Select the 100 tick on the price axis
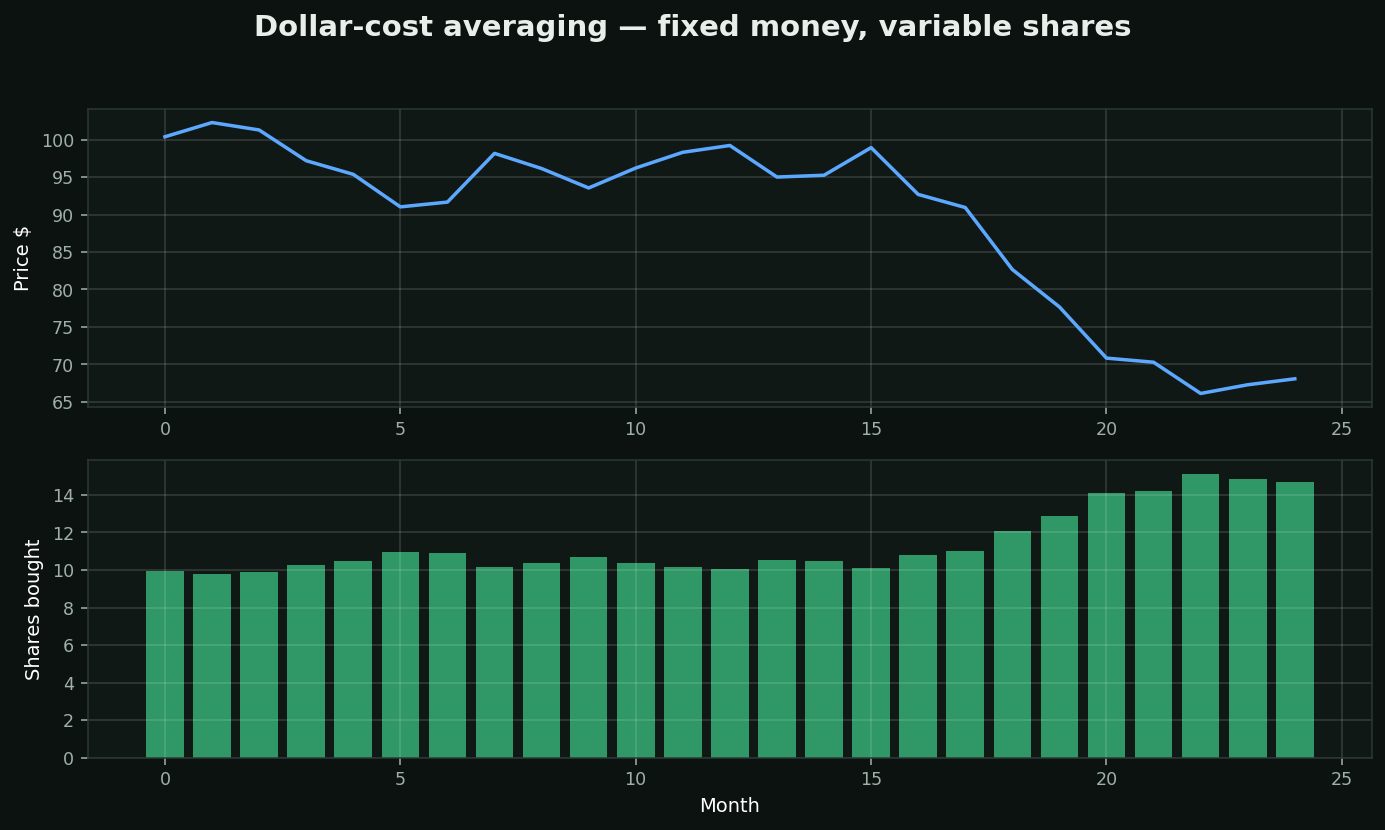 click(x=58, y=140)
